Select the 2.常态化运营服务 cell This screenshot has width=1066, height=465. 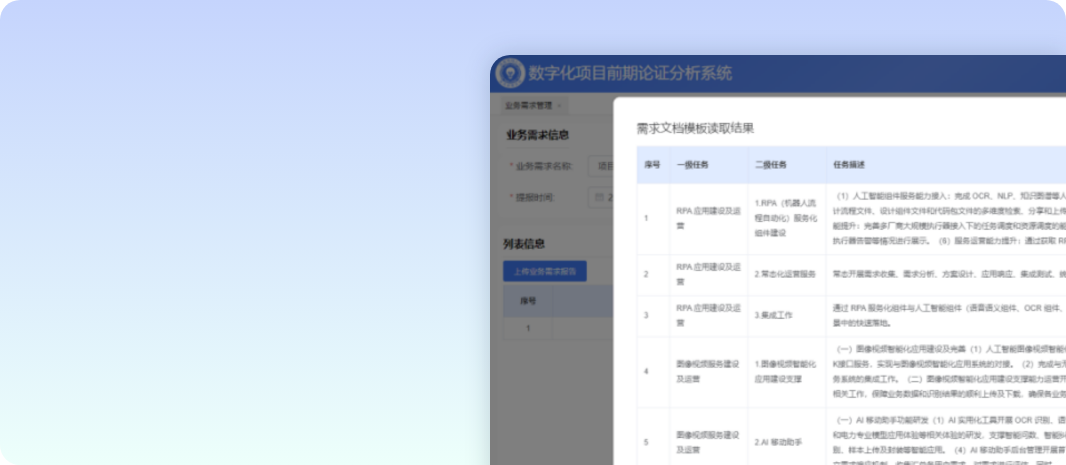tap(785, 273)
